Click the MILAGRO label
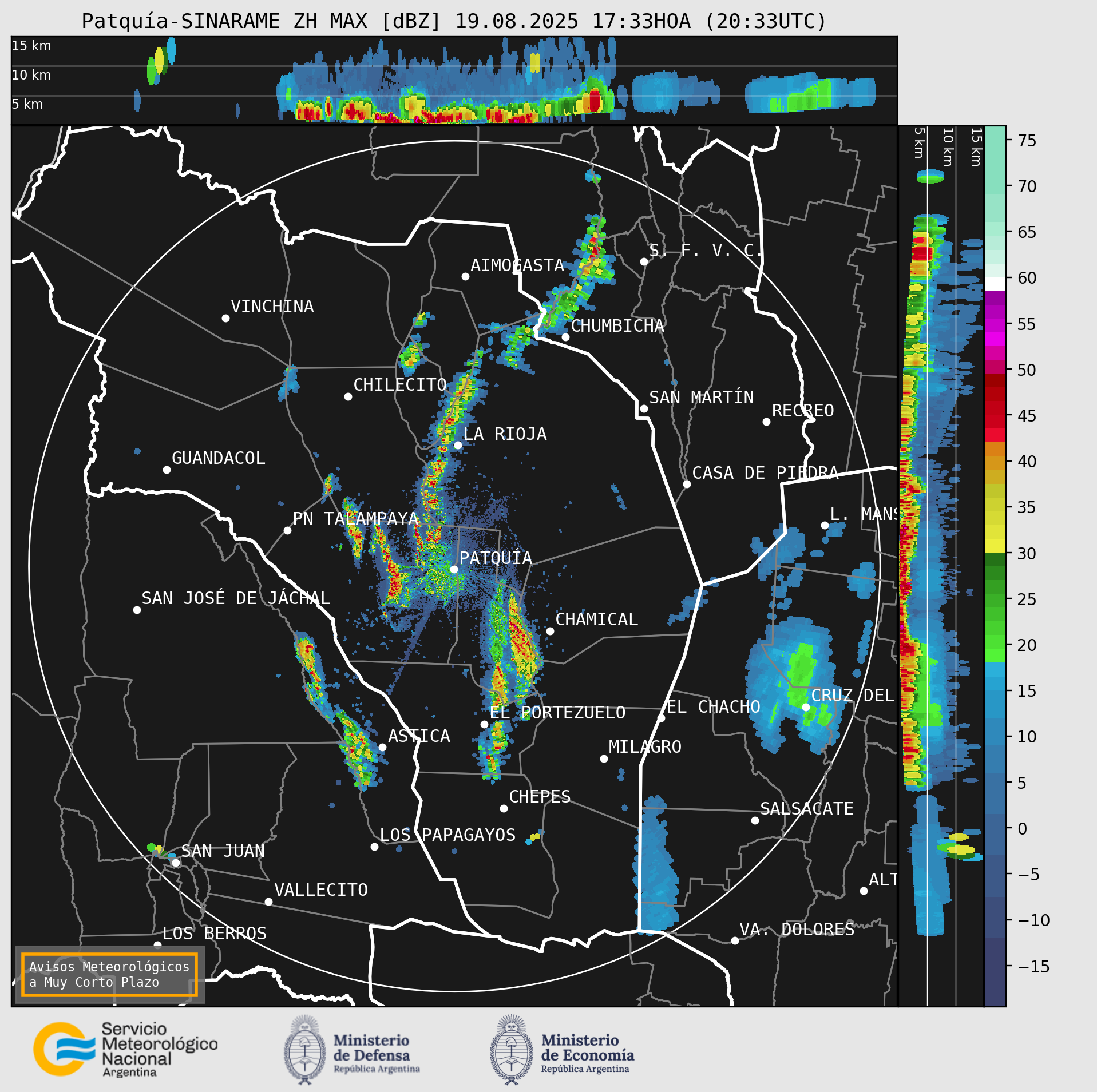The width and height of the screenshot is (1097, 1092). tap(645, 746)
